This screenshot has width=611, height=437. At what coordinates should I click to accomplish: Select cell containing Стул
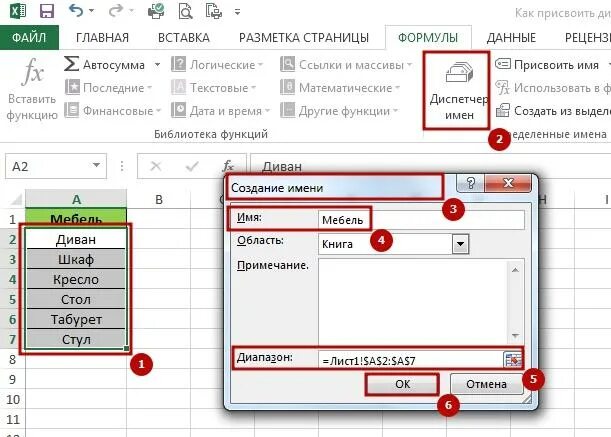[x=76, y=339]
